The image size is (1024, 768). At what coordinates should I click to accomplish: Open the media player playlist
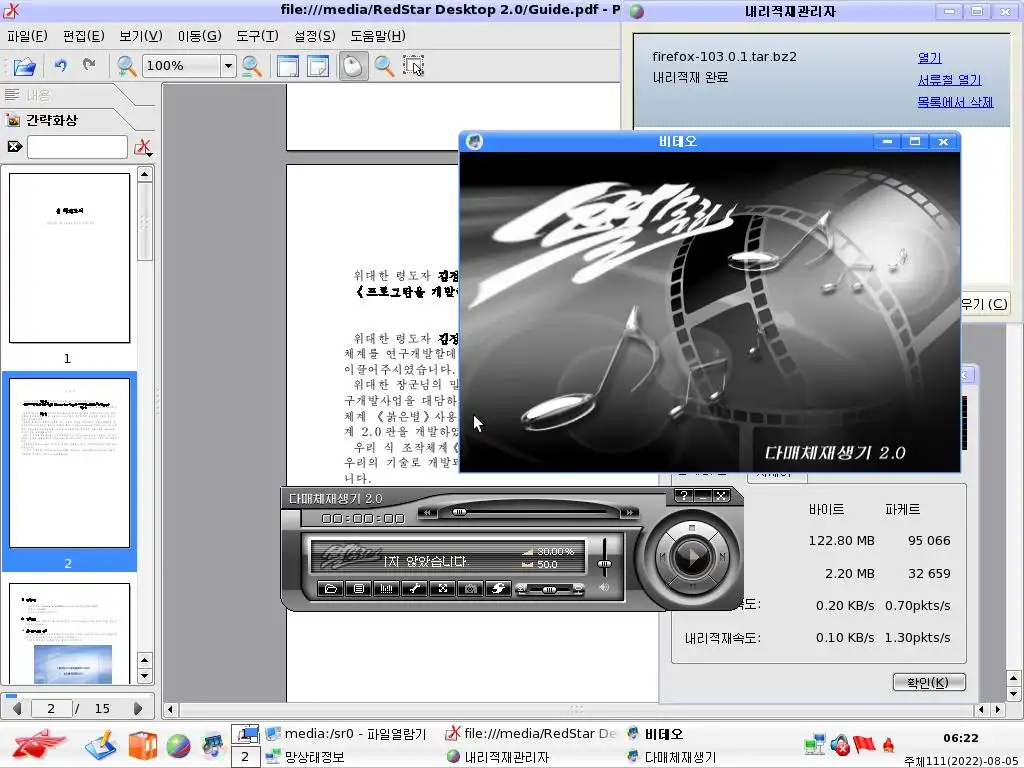point(359,588)
